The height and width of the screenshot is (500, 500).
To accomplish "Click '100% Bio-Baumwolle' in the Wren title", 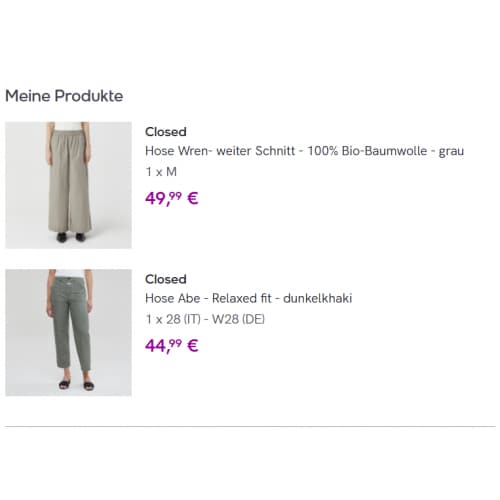I will point(367,151).
